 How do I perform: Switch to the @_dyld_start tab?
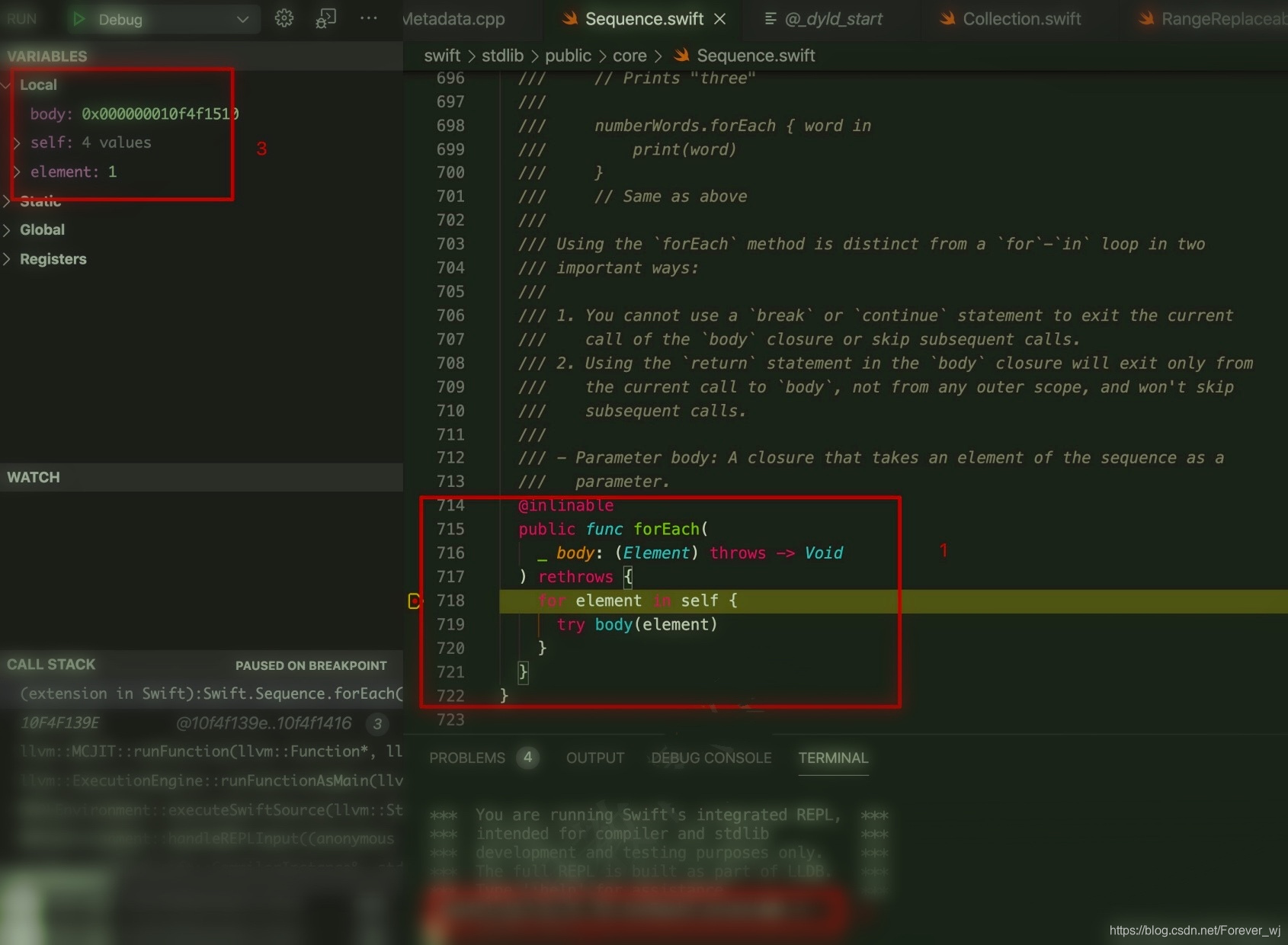833,19
